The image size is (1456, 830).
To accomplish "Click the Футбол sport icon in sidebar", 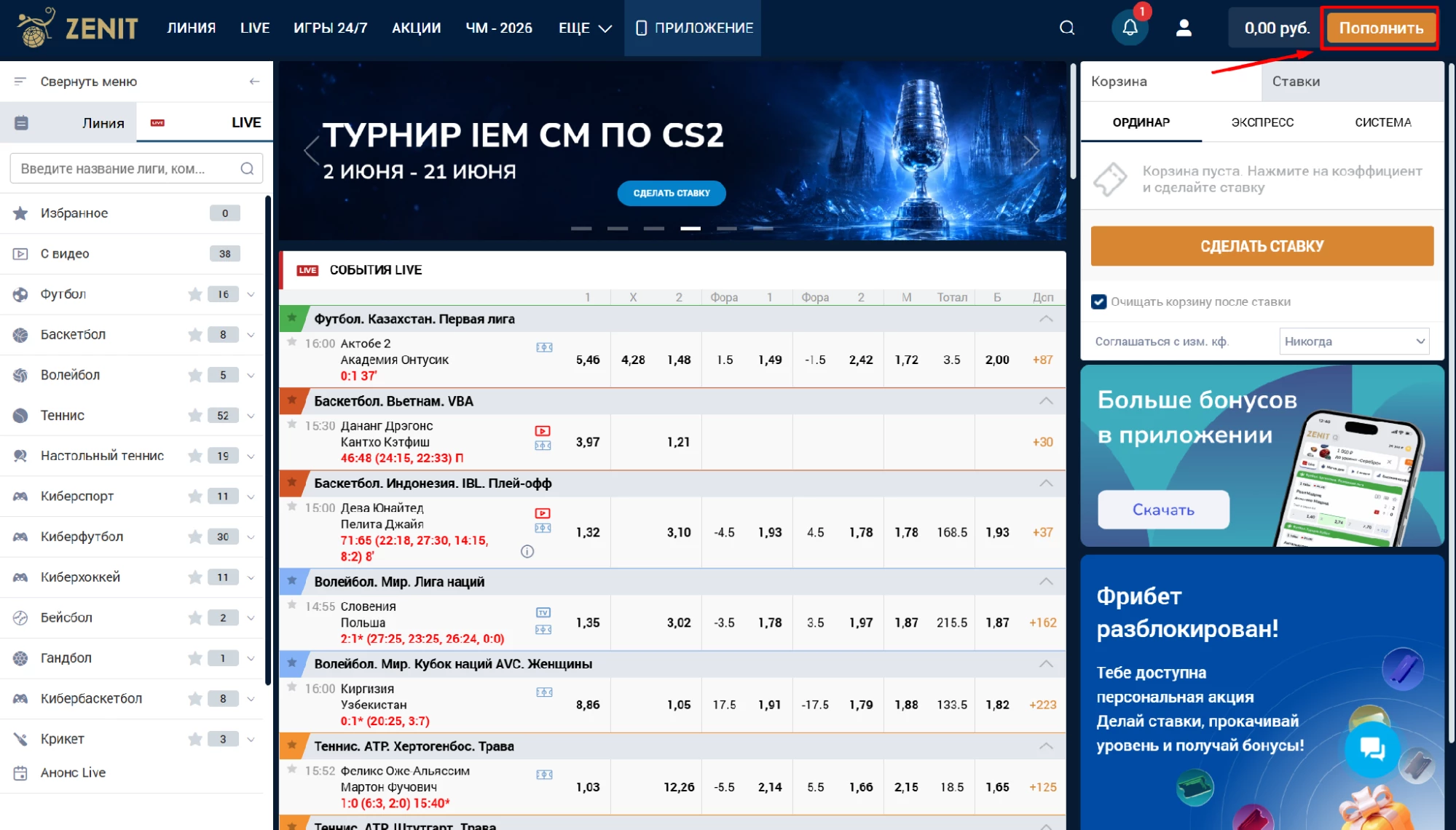I will [20, 294].
